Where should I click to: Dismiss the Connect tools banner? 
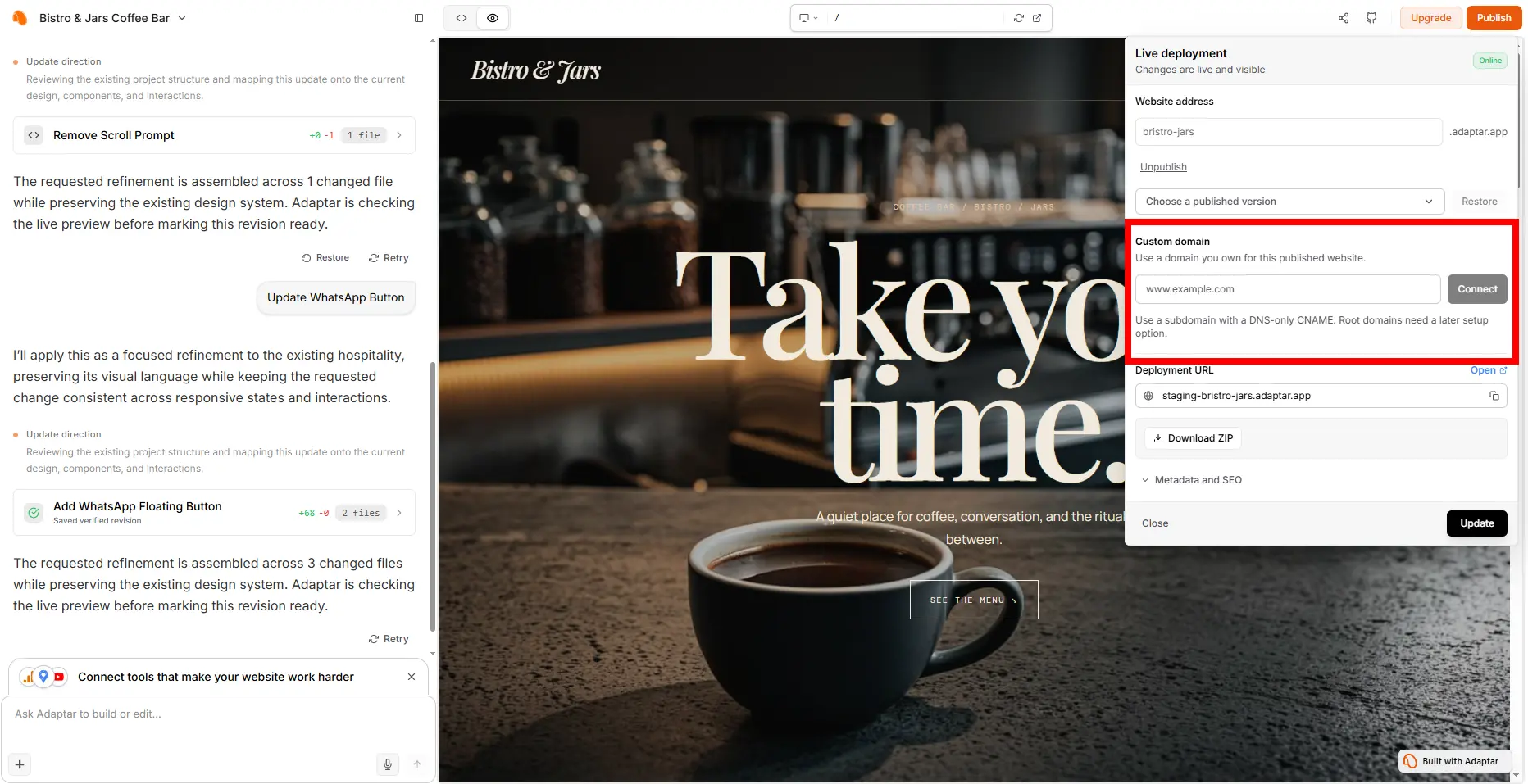[412, 677]
